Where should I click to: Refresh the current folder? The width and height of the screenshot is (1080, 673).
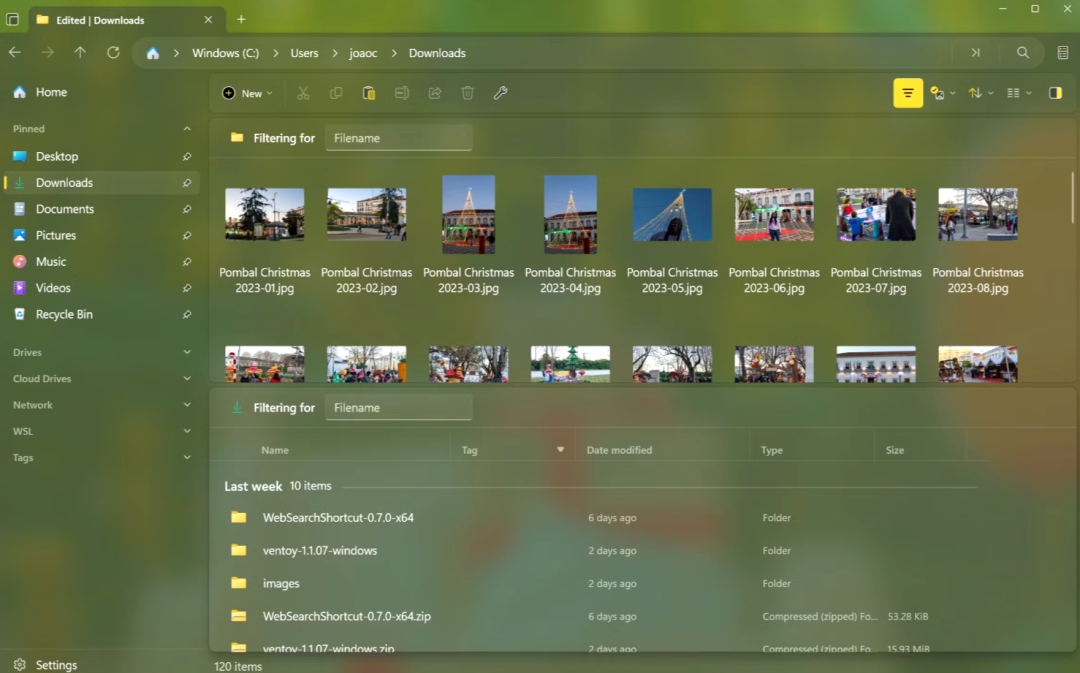tap(114, 52)
